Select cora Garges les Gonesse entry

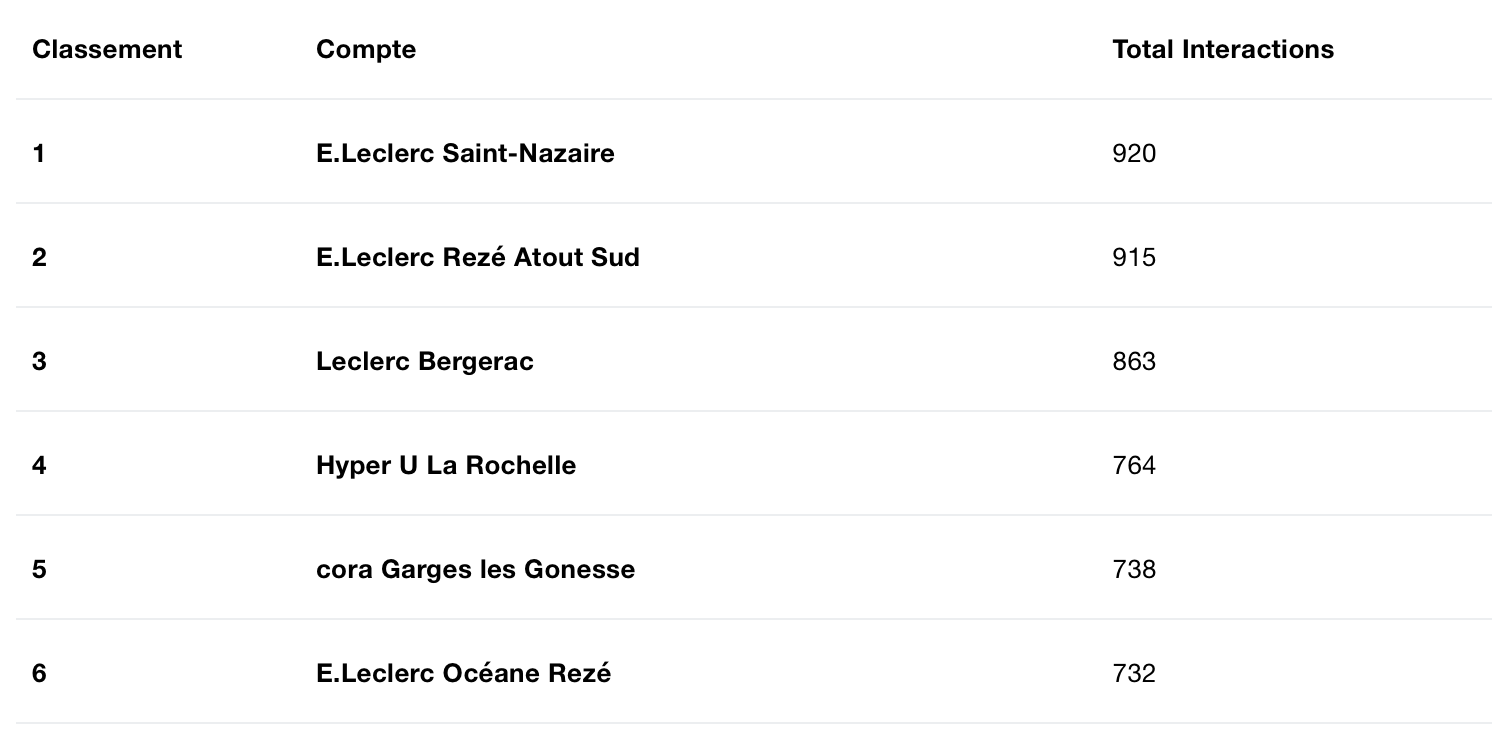tap(476, 569)
